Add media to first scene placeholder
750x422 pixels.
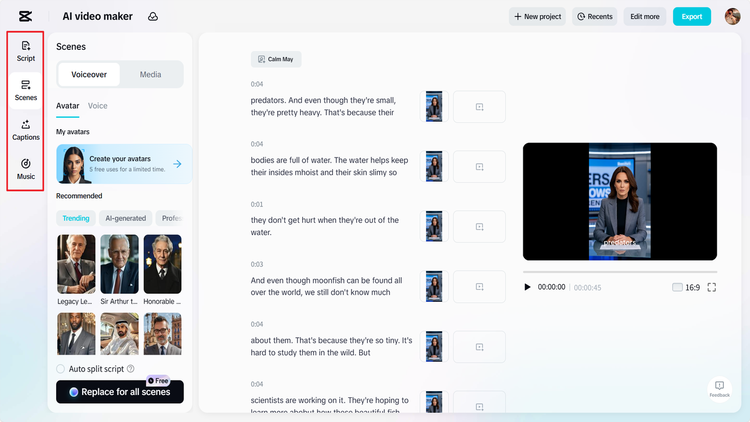coord(479,107)
